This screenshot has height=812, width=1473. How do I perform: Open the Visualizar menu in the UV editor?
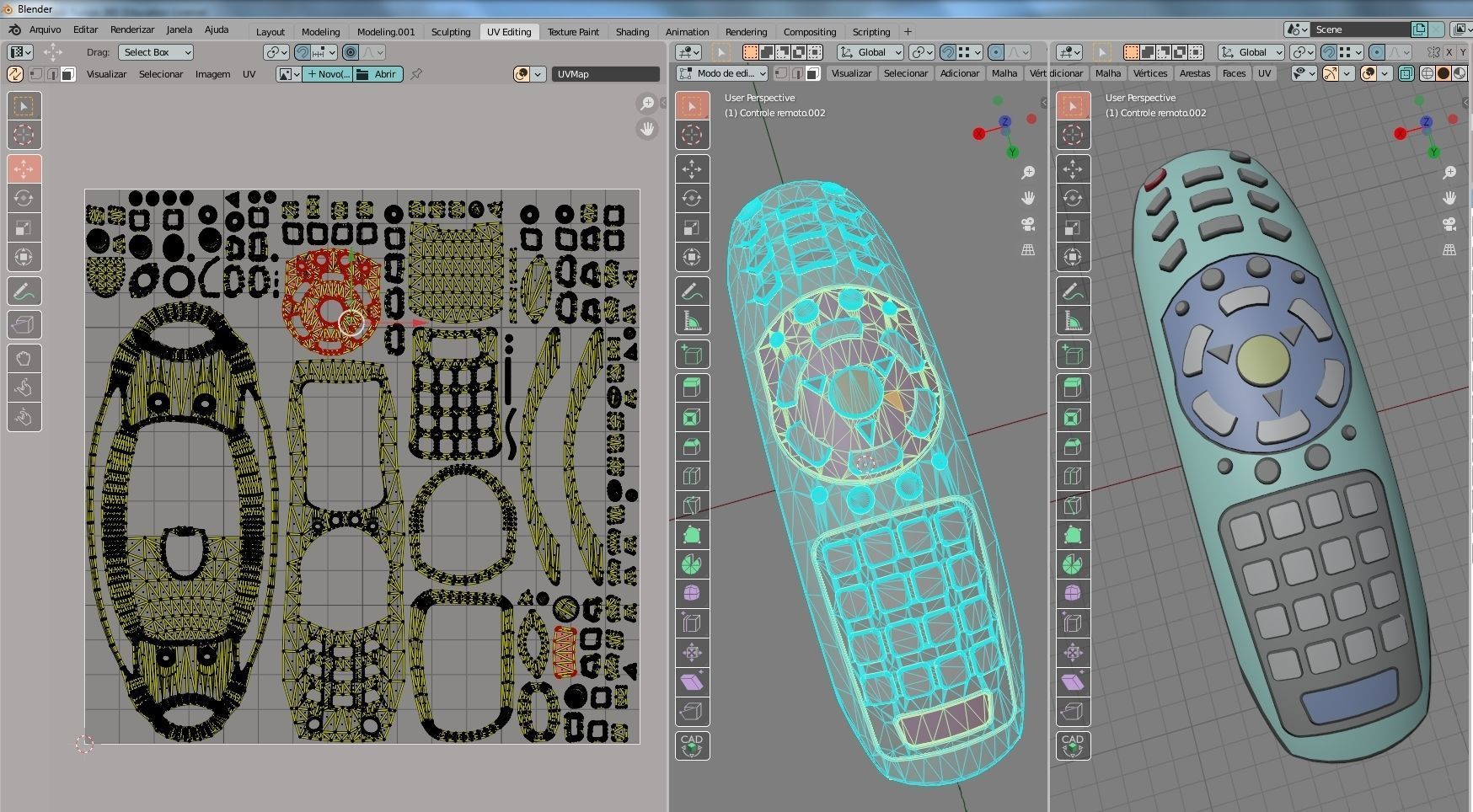coord(105,74)
